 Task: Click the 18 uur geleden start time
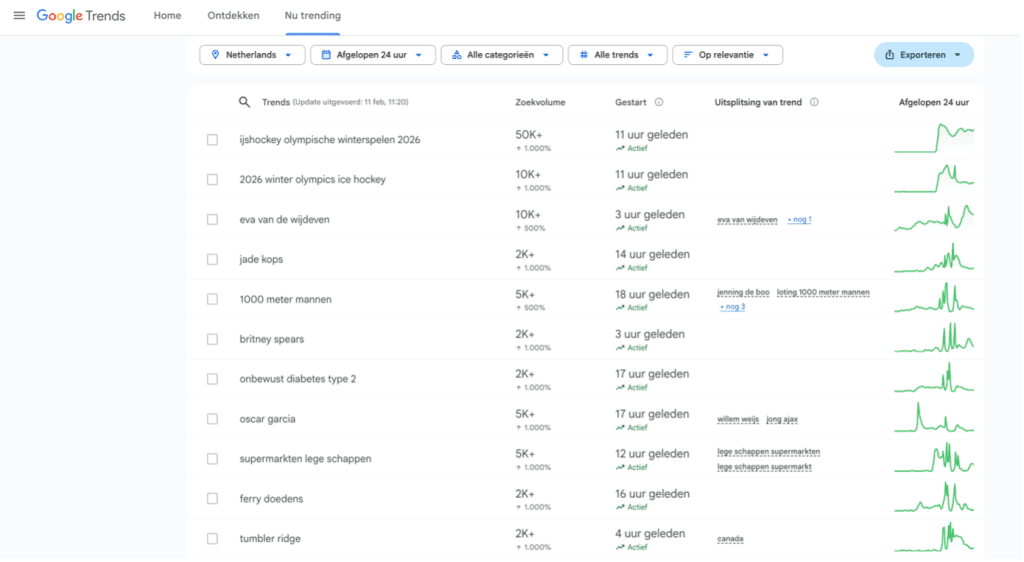(652, 294)
